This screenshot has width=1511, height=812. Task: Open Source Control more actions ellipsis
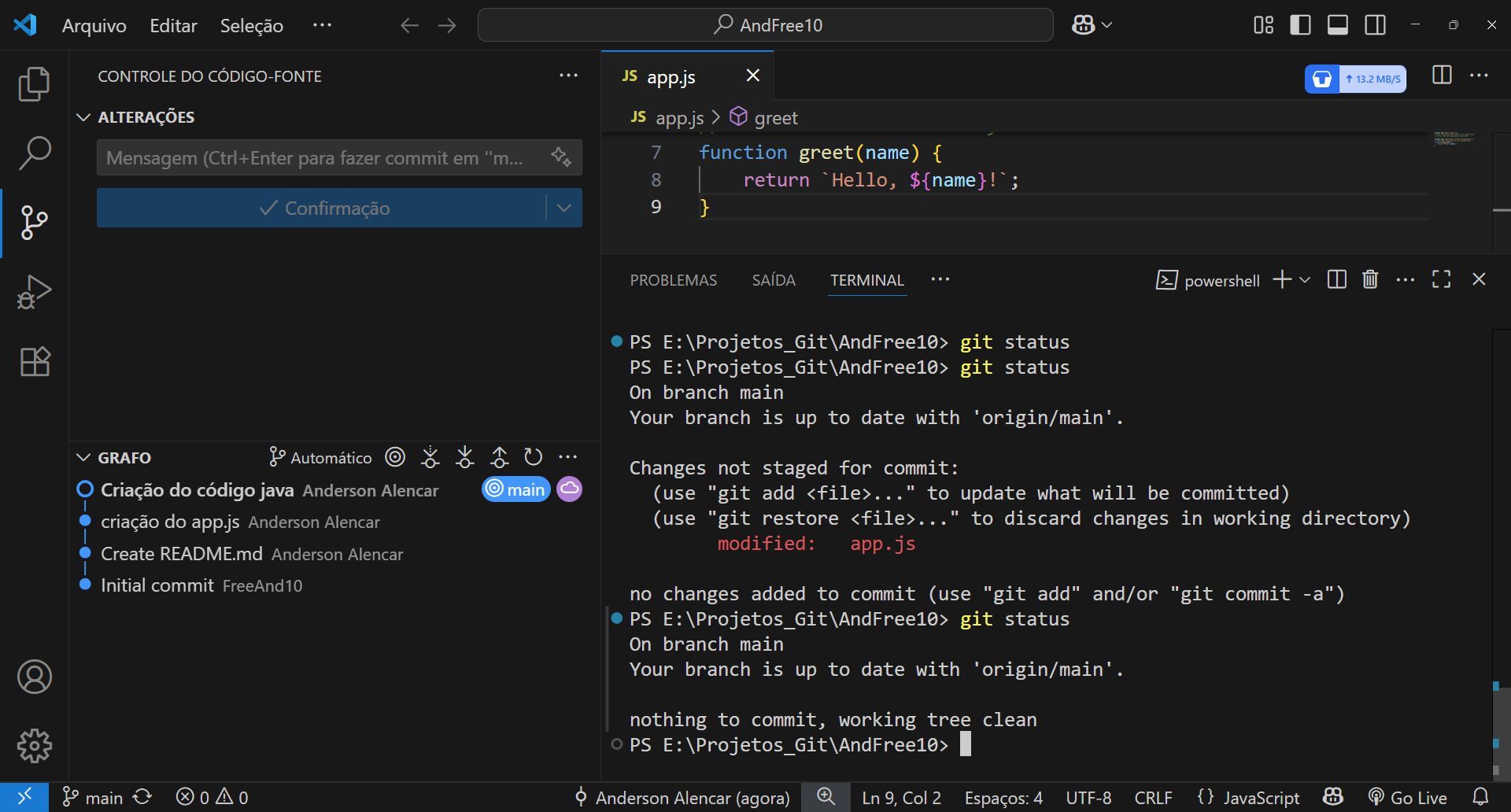568,76
